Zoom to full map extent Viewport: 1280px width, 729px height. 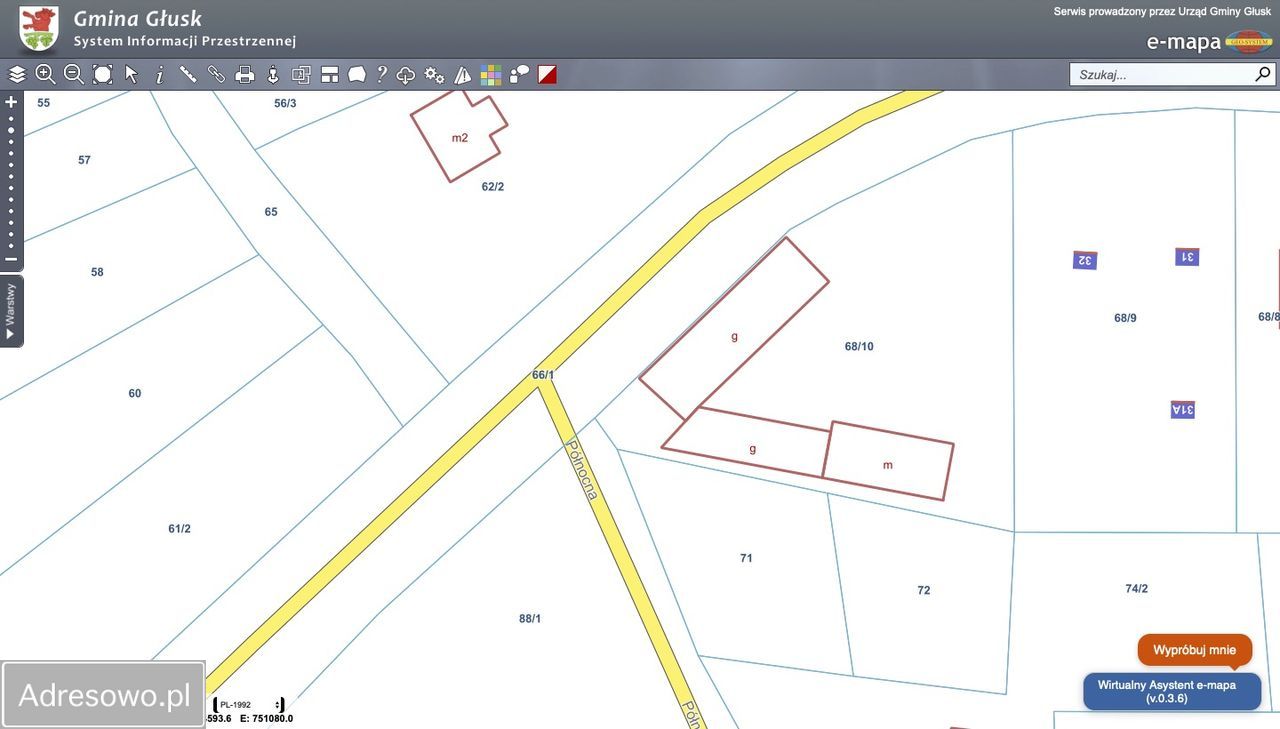pyautogui.click(x=103, y=75)
